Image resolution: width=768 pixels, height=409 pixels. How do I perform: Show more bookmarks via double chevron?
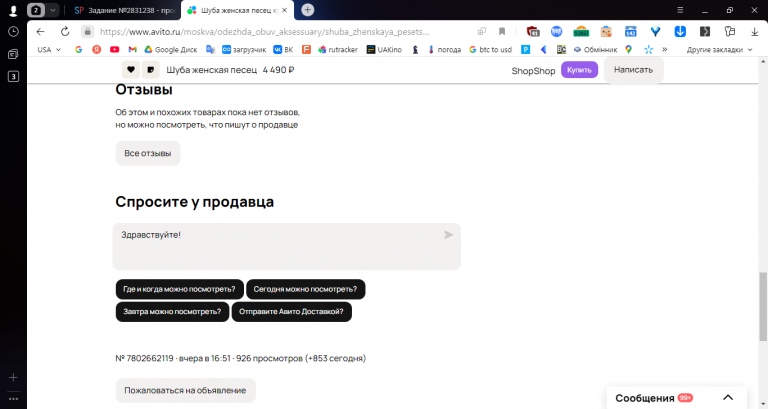664,49
